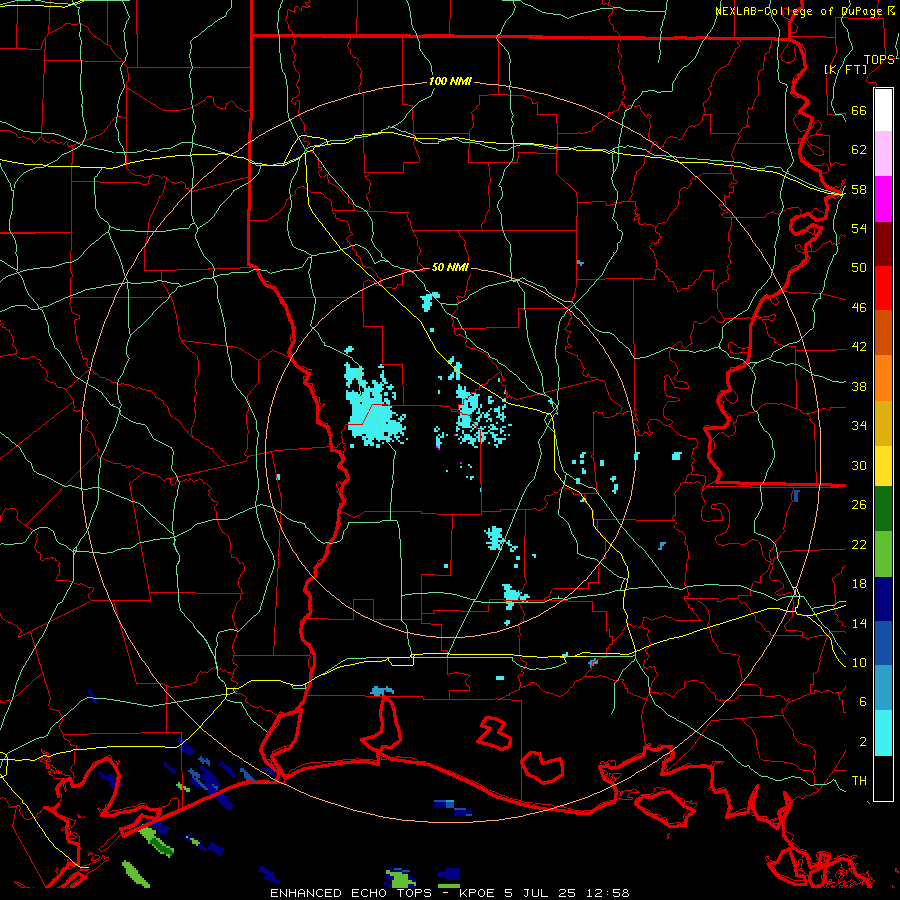Viewport: 900px width, 900px height.
Task: Click the '46' legend value
Action: [x=859, y=307]
